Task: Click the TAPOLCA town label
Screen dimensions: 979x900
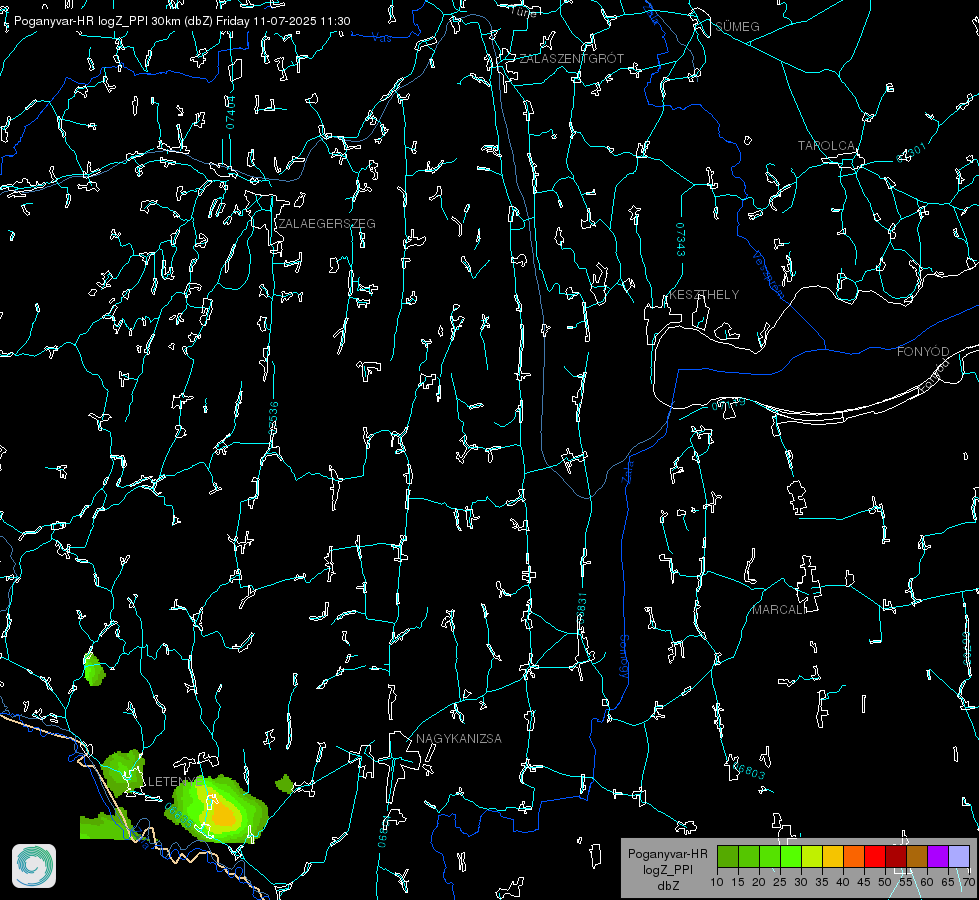Action: (x=826, y=146)
